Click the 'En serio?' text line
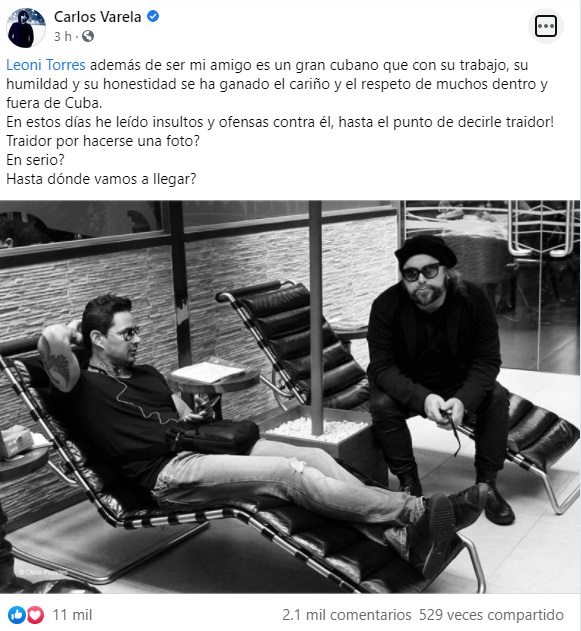581x631 pixels. [35, 160]
